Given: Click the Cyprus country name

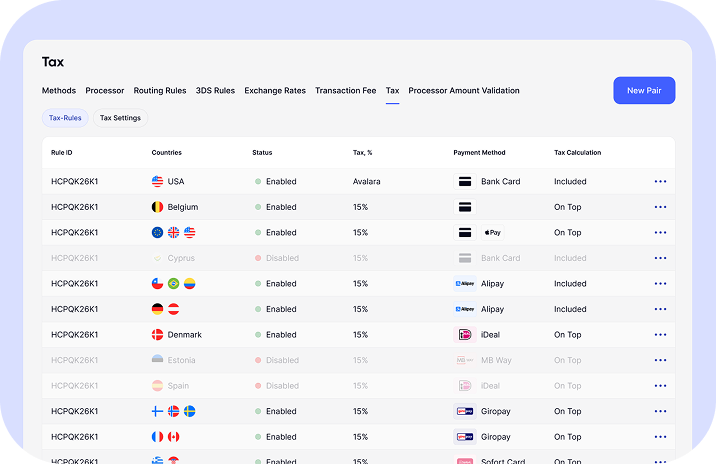Looking at the screenshot, I should 181,258.
